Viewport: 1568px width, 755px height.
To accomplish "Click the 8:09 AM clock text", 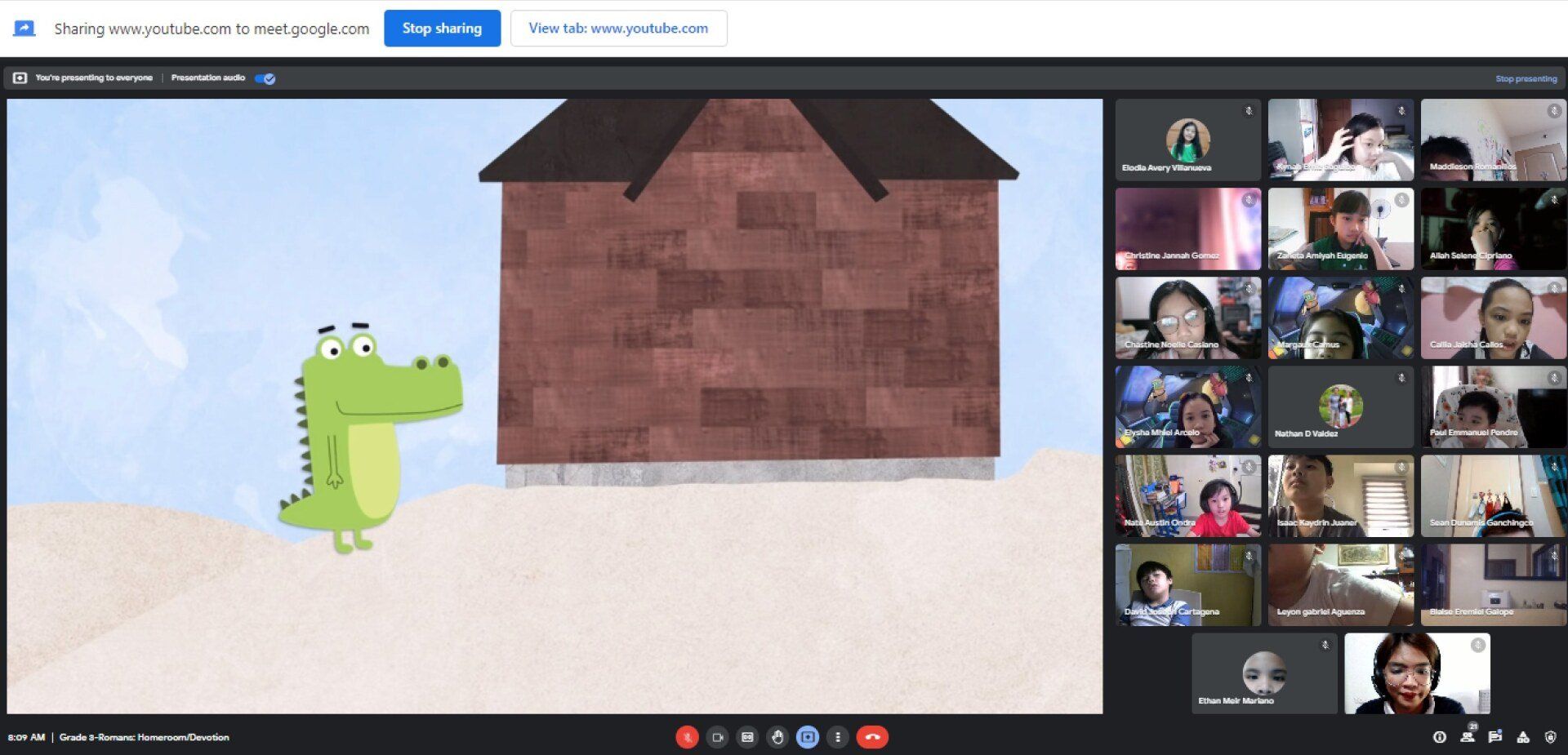I will [x=26, y=737].
